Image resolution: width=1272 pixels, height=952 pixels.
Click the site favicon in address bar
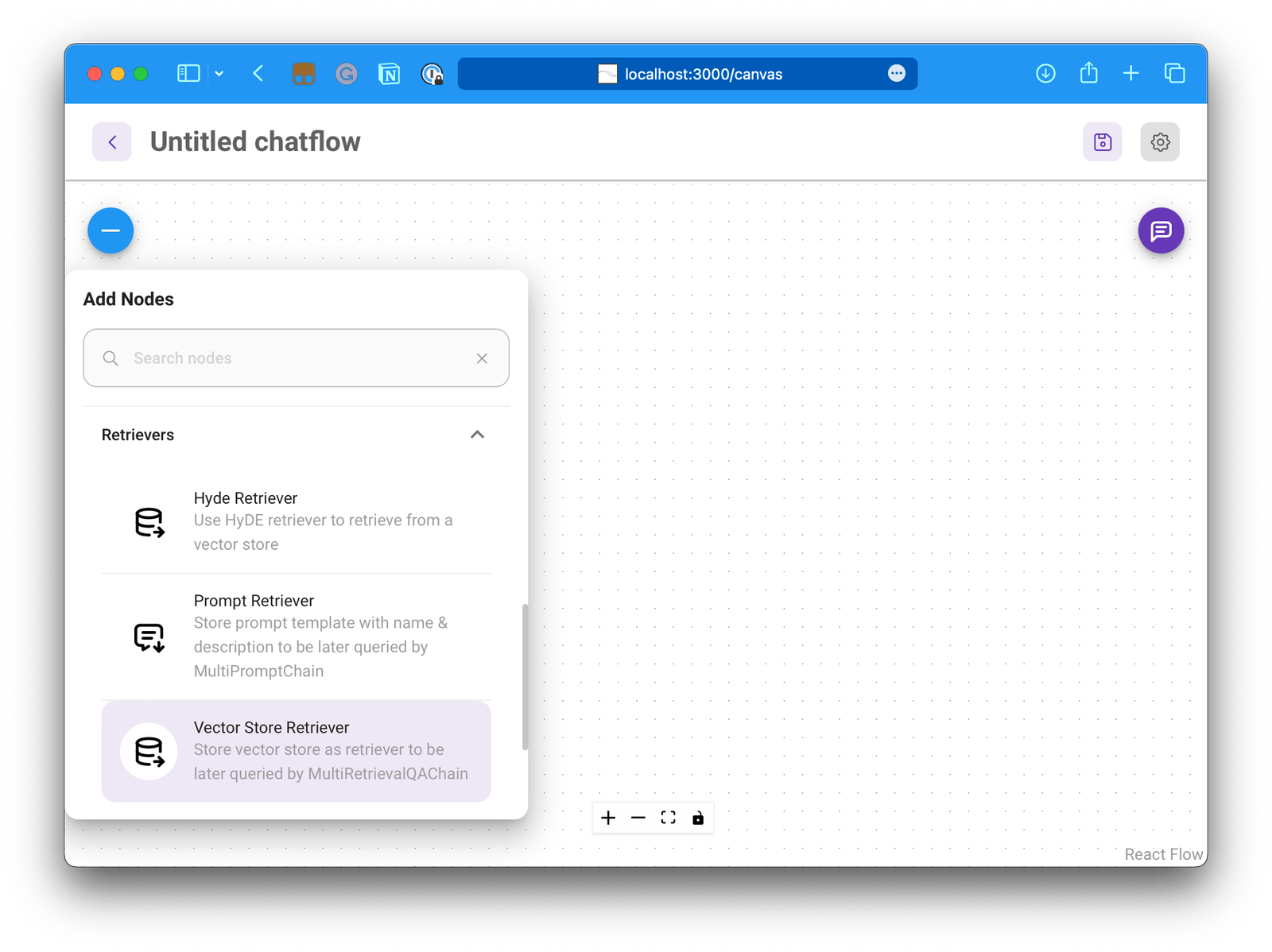607,74
